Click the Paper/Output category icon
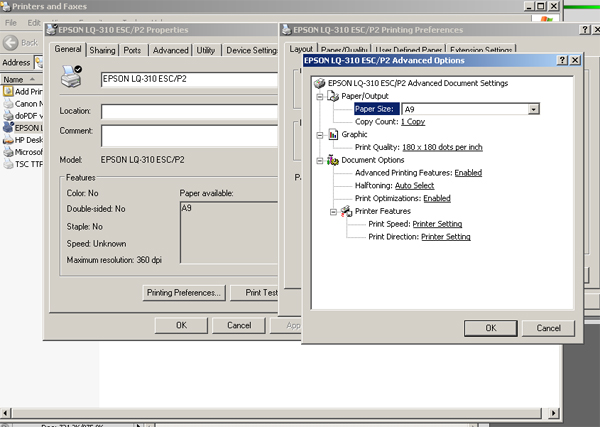600x427 pixels. [333, 96]
